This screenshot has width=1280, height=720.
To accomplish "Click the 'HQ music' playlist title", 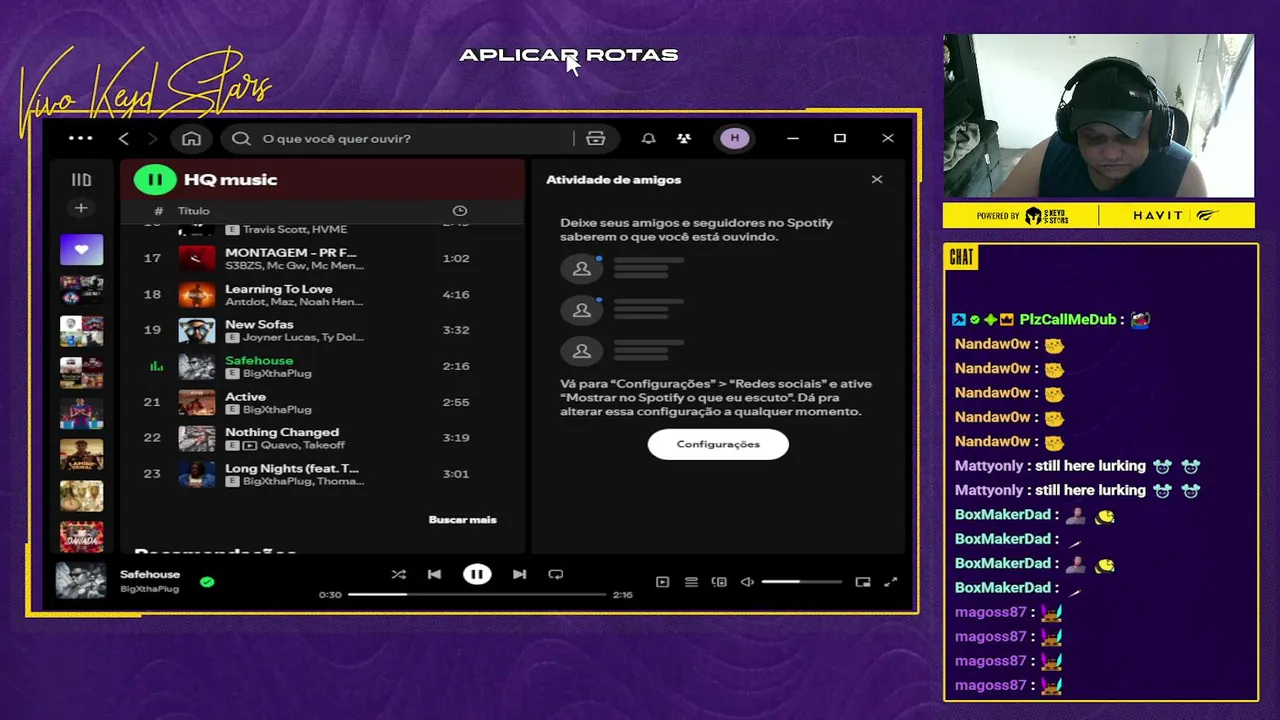I will [x=230, y=180].
